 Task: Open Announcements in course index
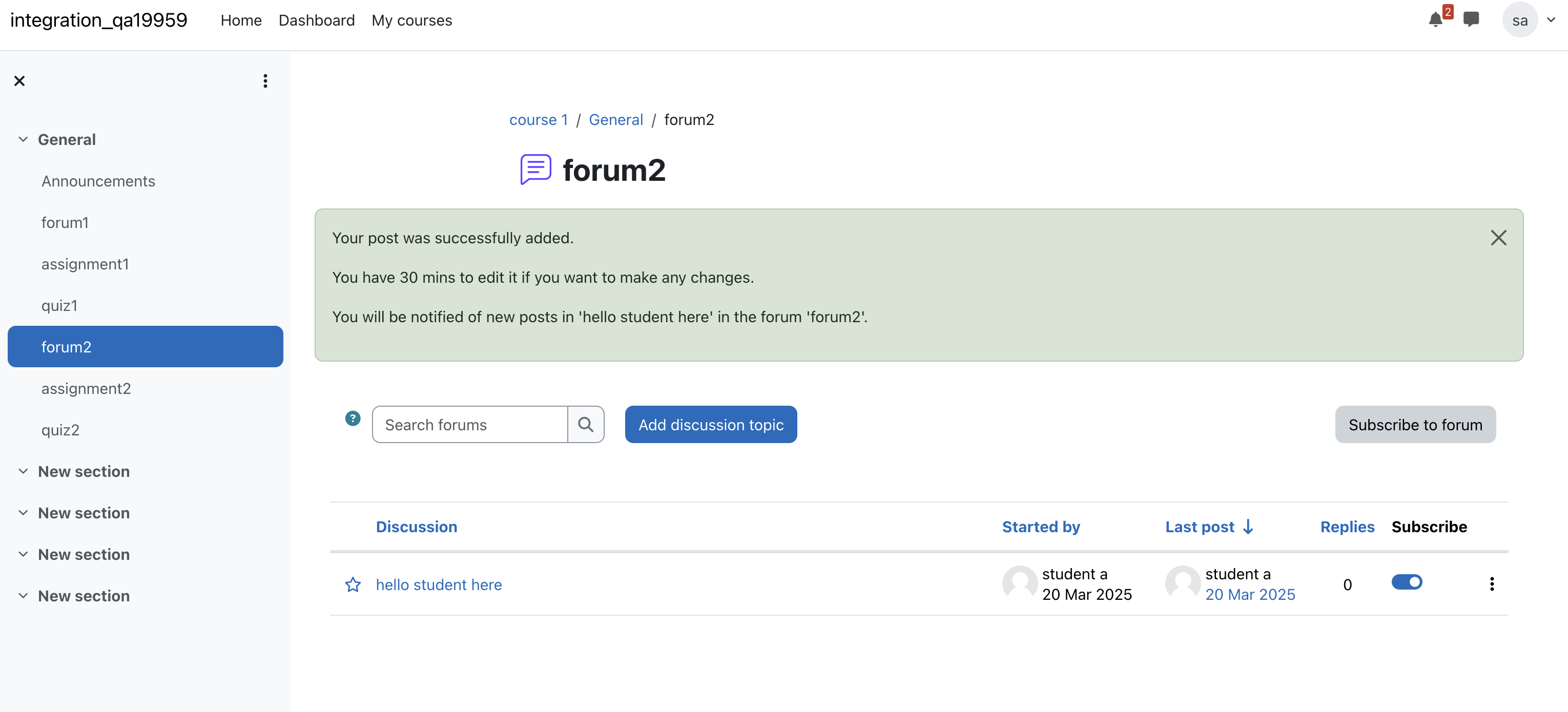(98, 181)
